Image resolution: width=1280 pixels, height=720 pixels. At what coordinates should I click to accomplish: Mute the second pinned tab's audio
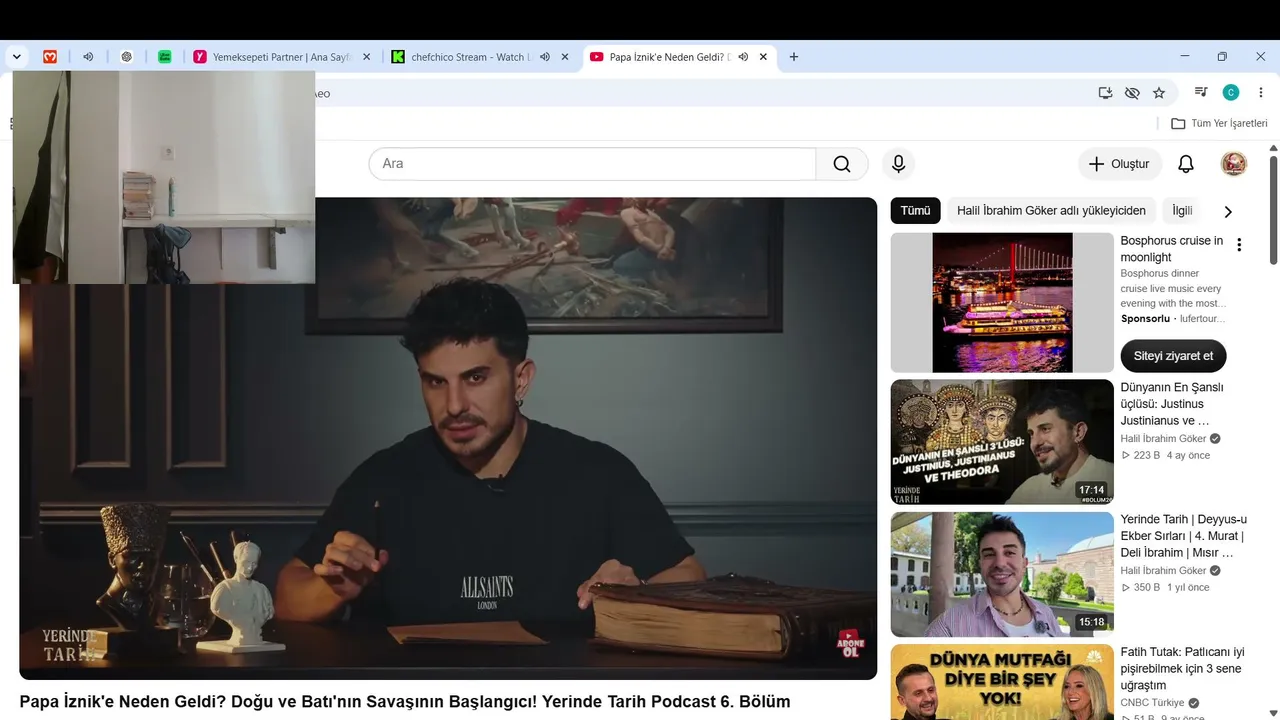(x=88, y=57)
